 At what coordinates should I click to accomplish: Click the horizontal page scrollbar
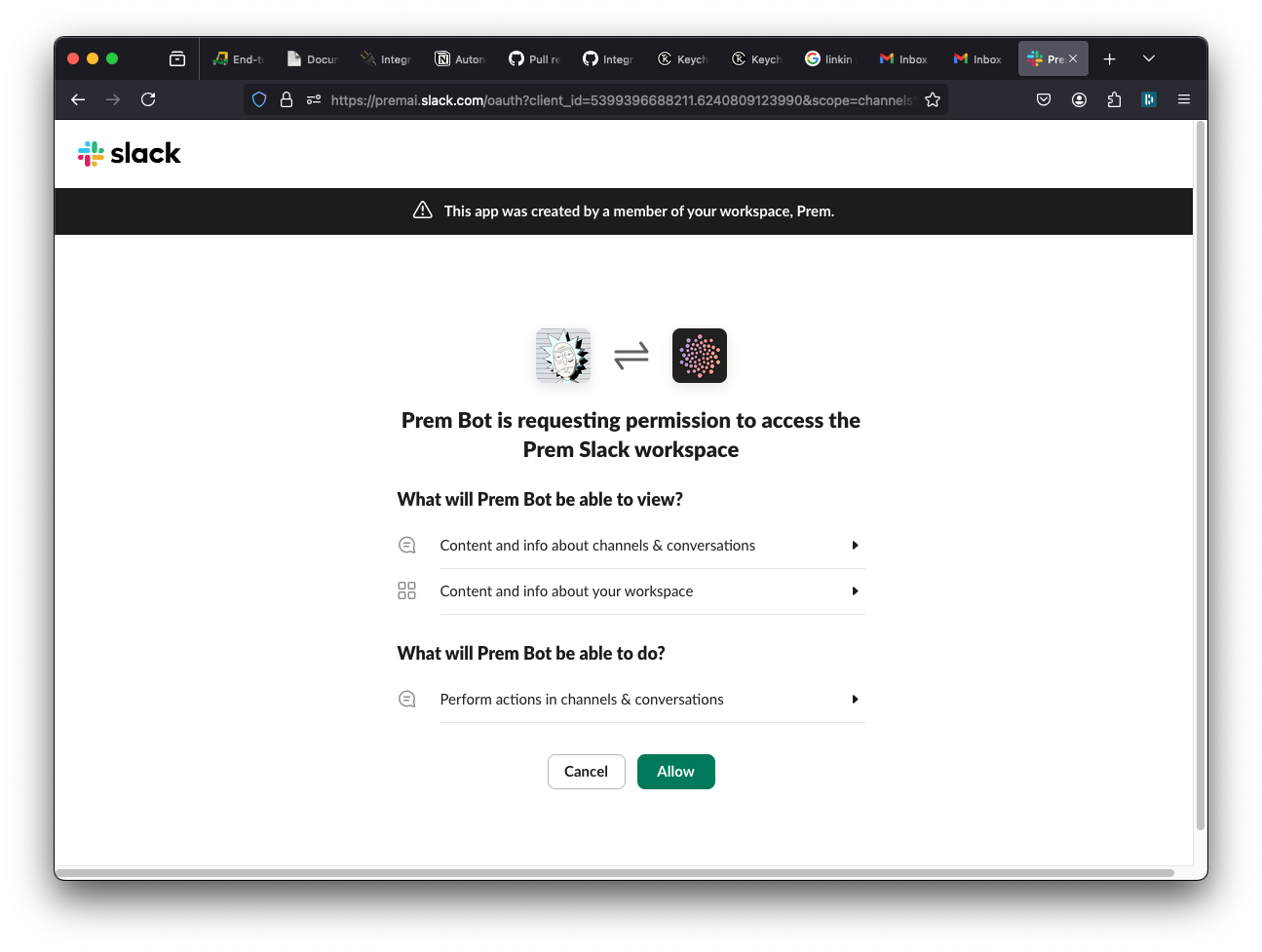(616, 873)
